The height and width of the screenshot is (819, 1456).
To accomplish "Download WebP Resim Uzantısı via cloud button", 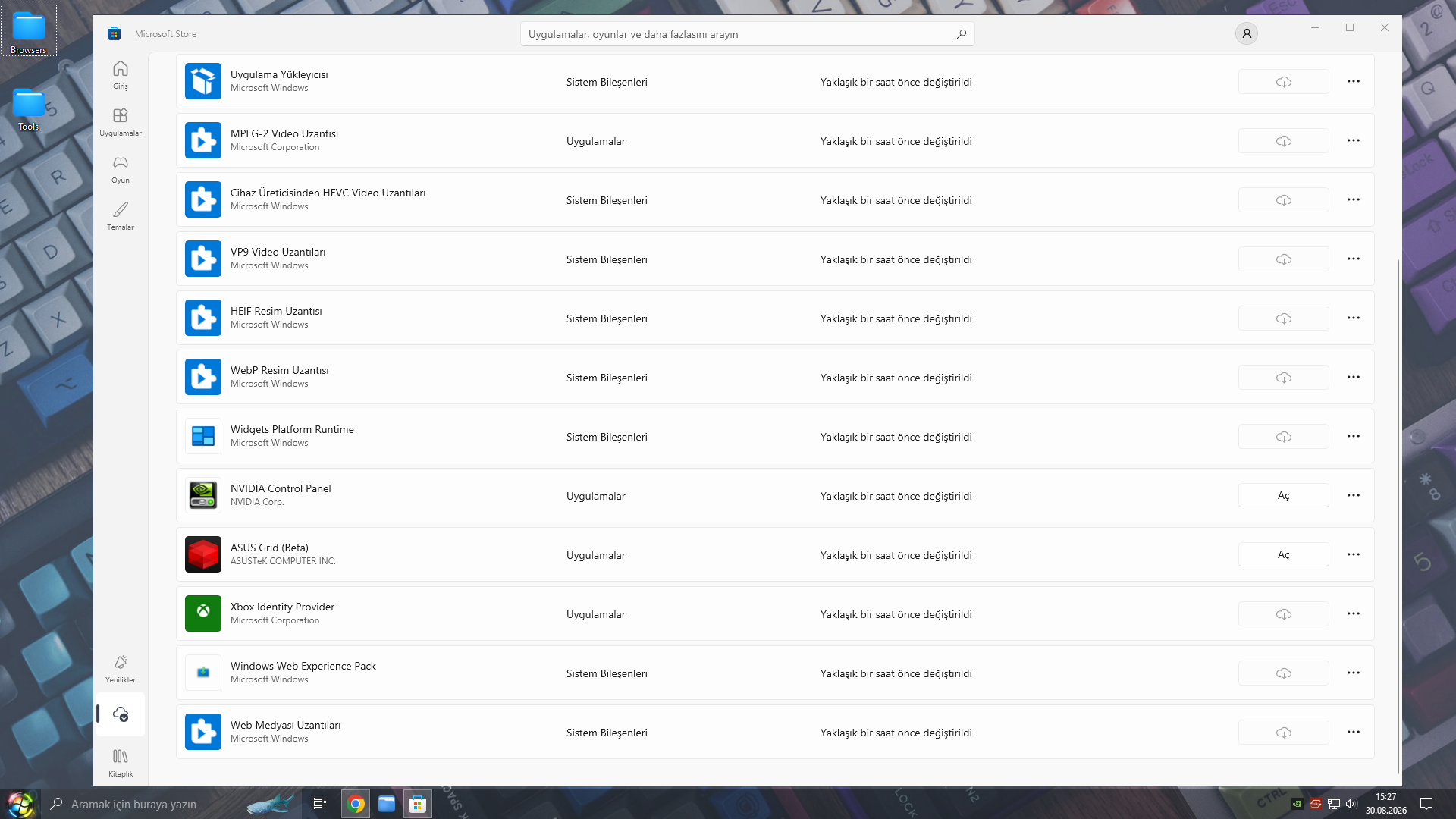I will (x=1284, y=378).
